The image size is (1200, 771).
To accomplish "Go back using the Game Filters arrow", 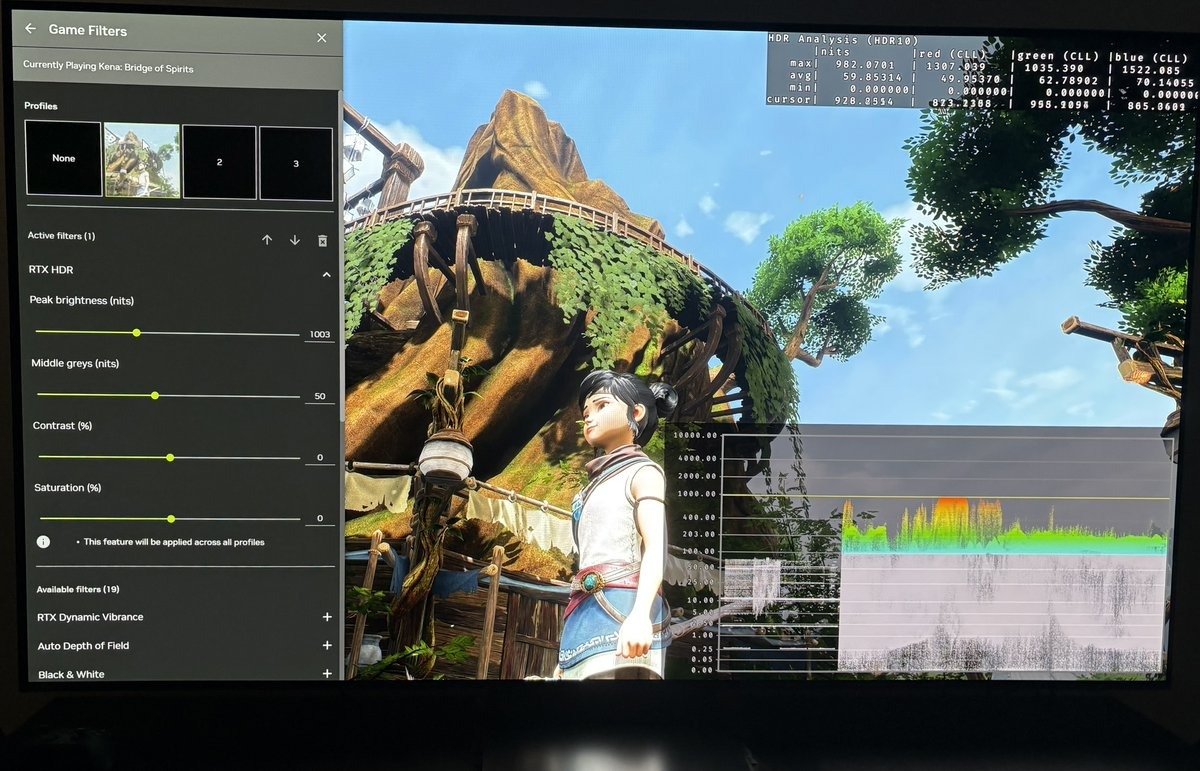I will pyautogui.click(x=30, y=29).
